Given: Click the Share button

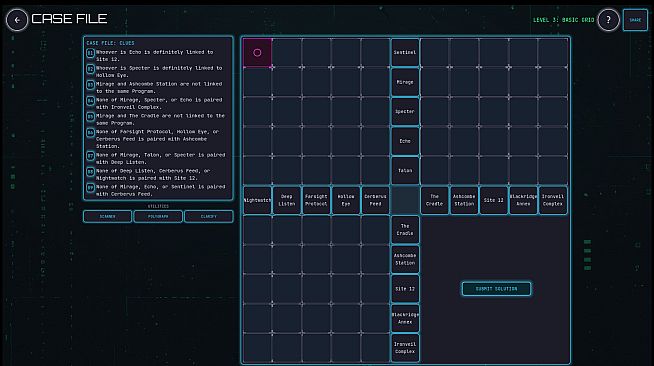Looking at the screenshot, I should pos(635,20).
